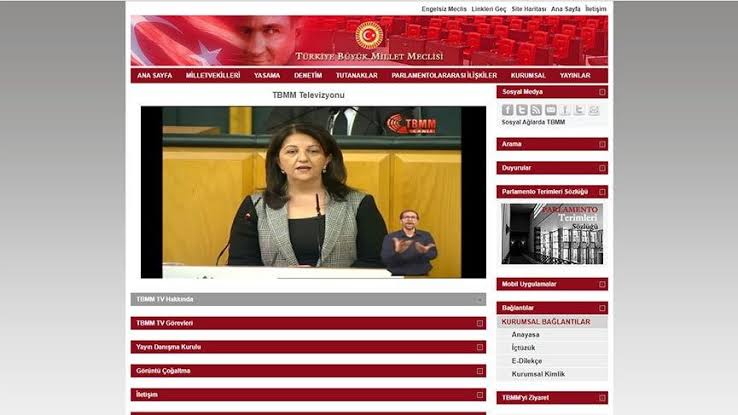
Task: Open the İçtüzük link
Action: click(523, 348)
